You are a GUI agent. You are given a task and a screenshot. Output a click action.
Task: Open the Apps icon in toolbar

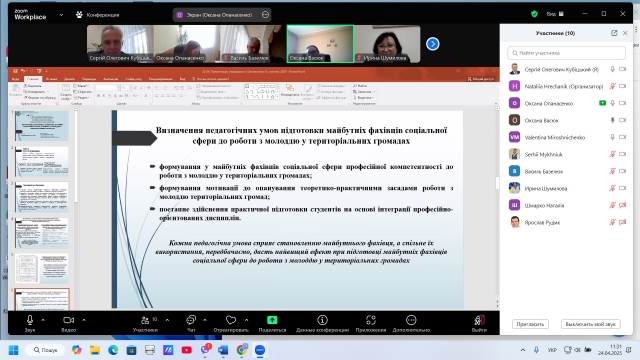click(x=371, y=320)
